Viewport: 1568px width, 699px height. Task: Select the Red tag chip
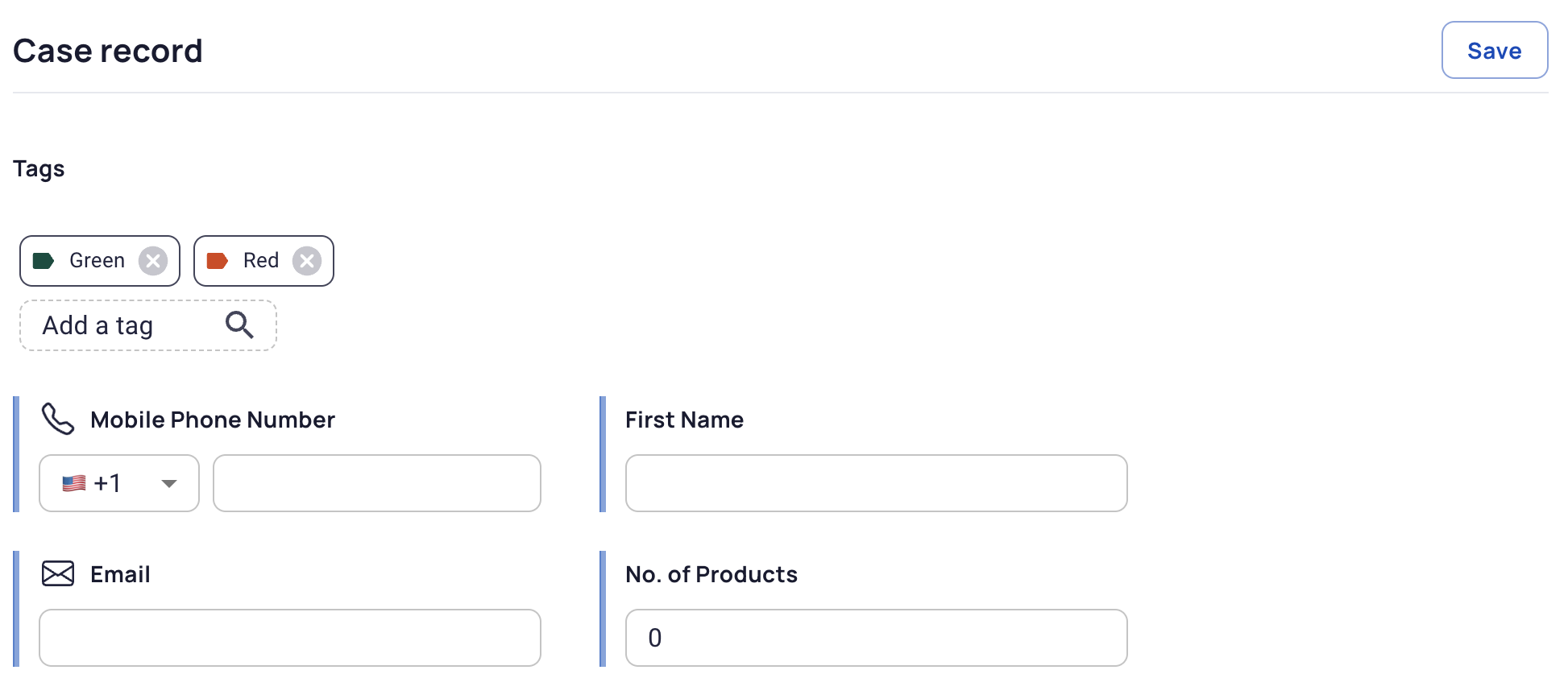pyautogui.click(x=263, y=261)
